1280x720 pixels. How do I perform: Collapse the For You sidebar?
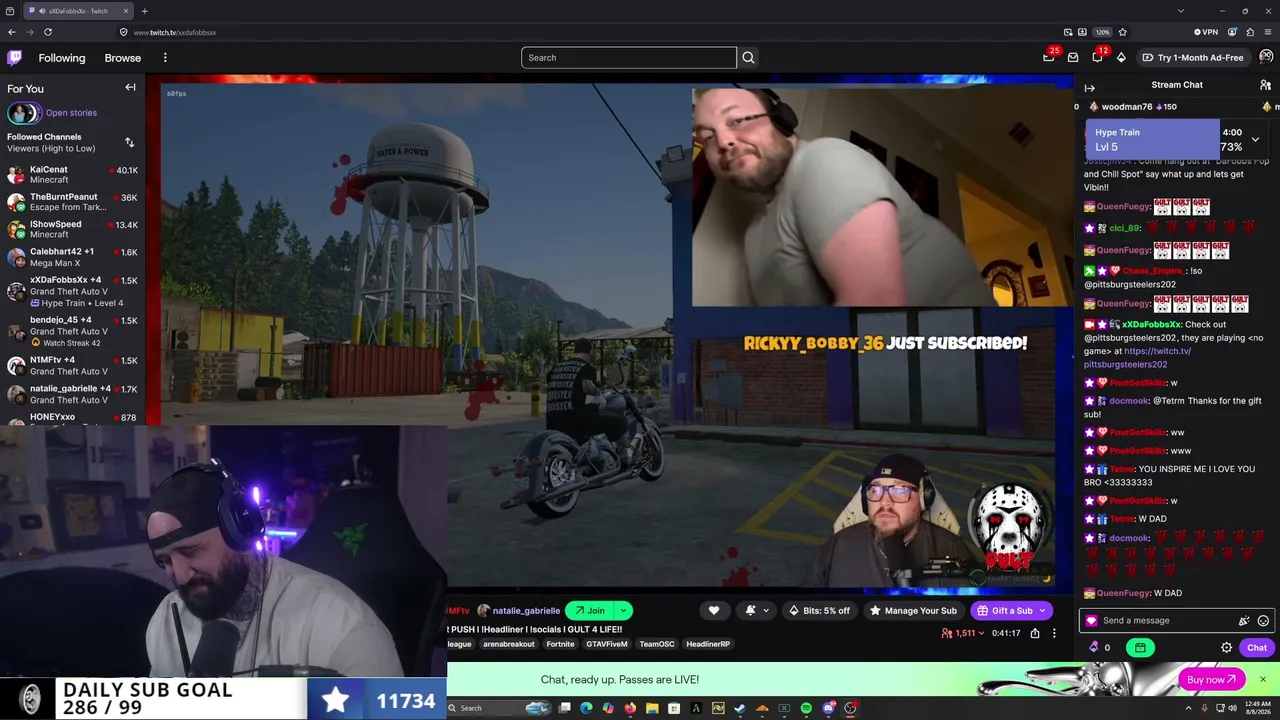coord(130,88)
